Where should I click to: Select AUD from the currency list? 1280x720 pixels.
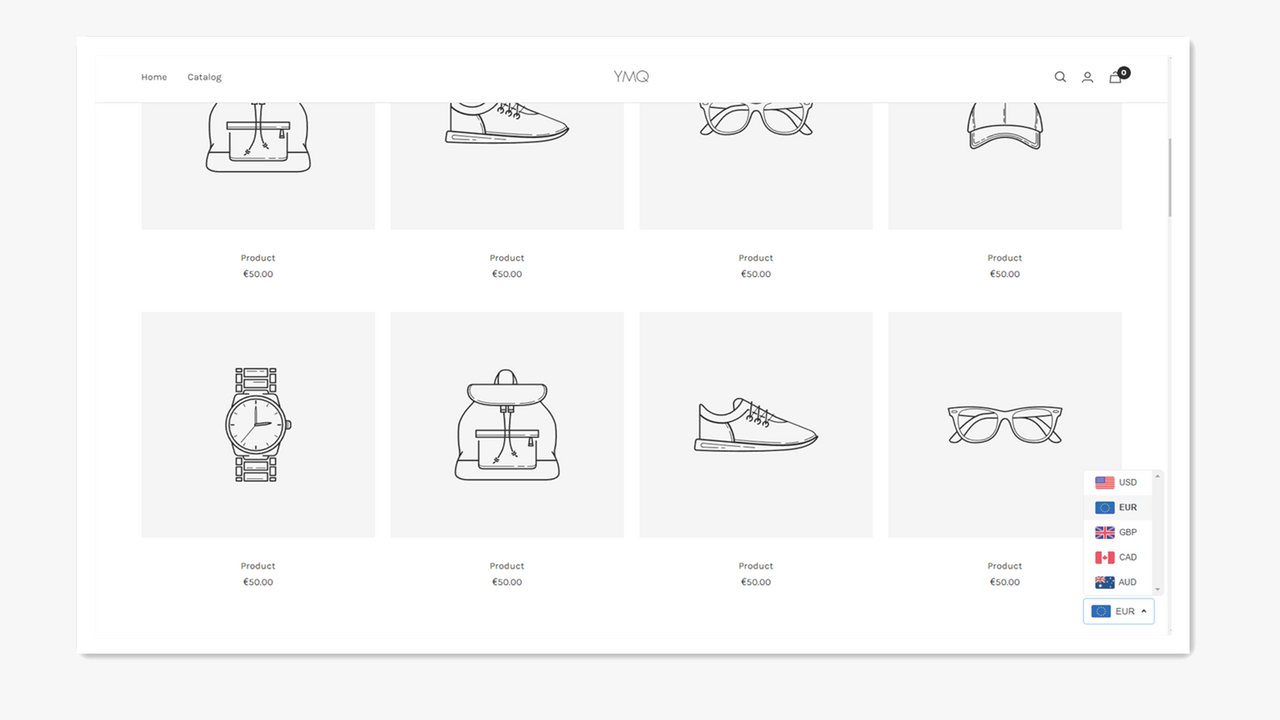[x=1118, y=582]
